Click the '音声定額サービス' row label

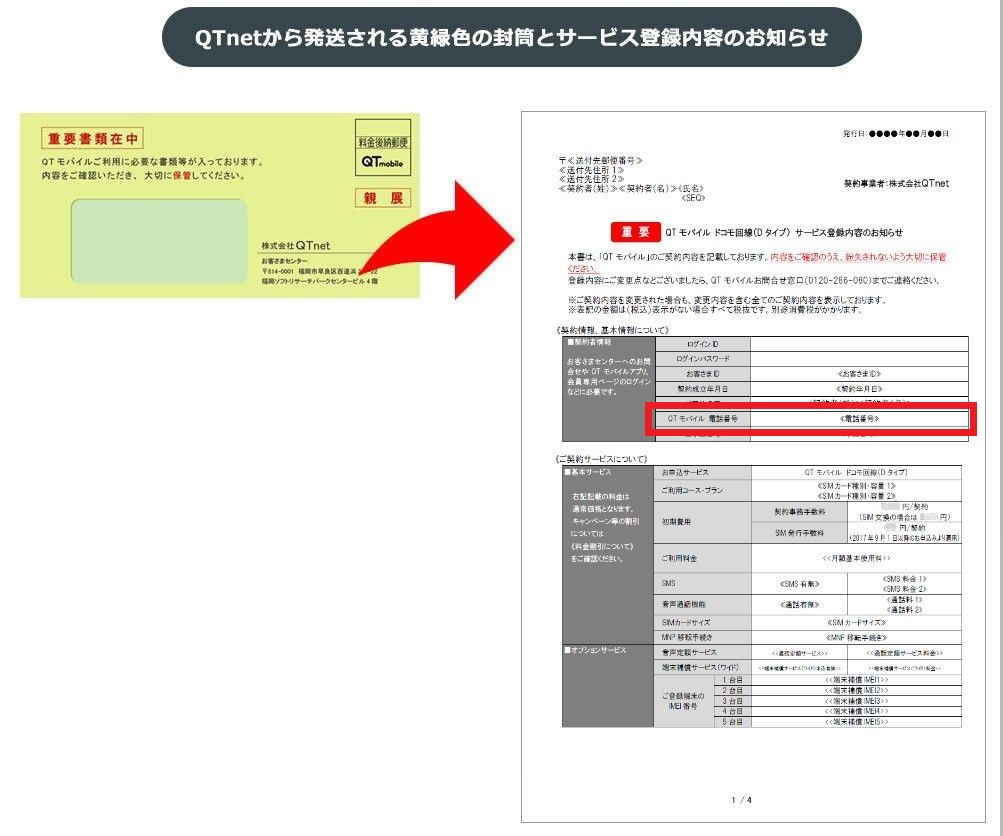702,652
